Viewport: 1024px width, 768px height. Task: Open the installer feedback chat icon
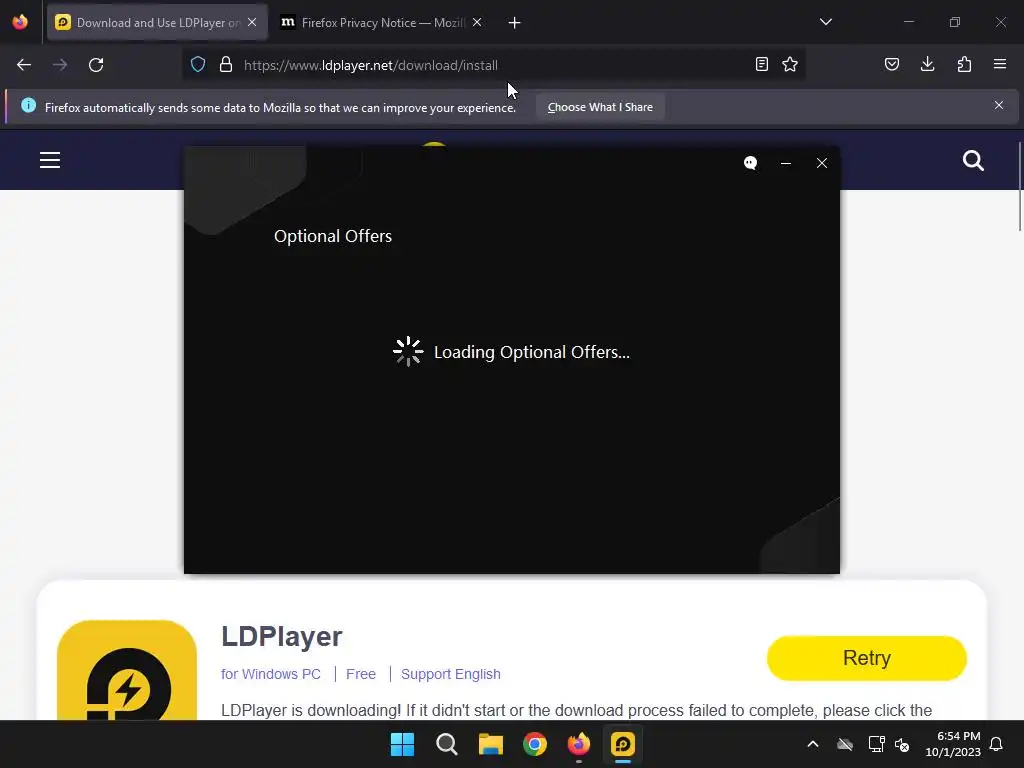coord(750,163)
